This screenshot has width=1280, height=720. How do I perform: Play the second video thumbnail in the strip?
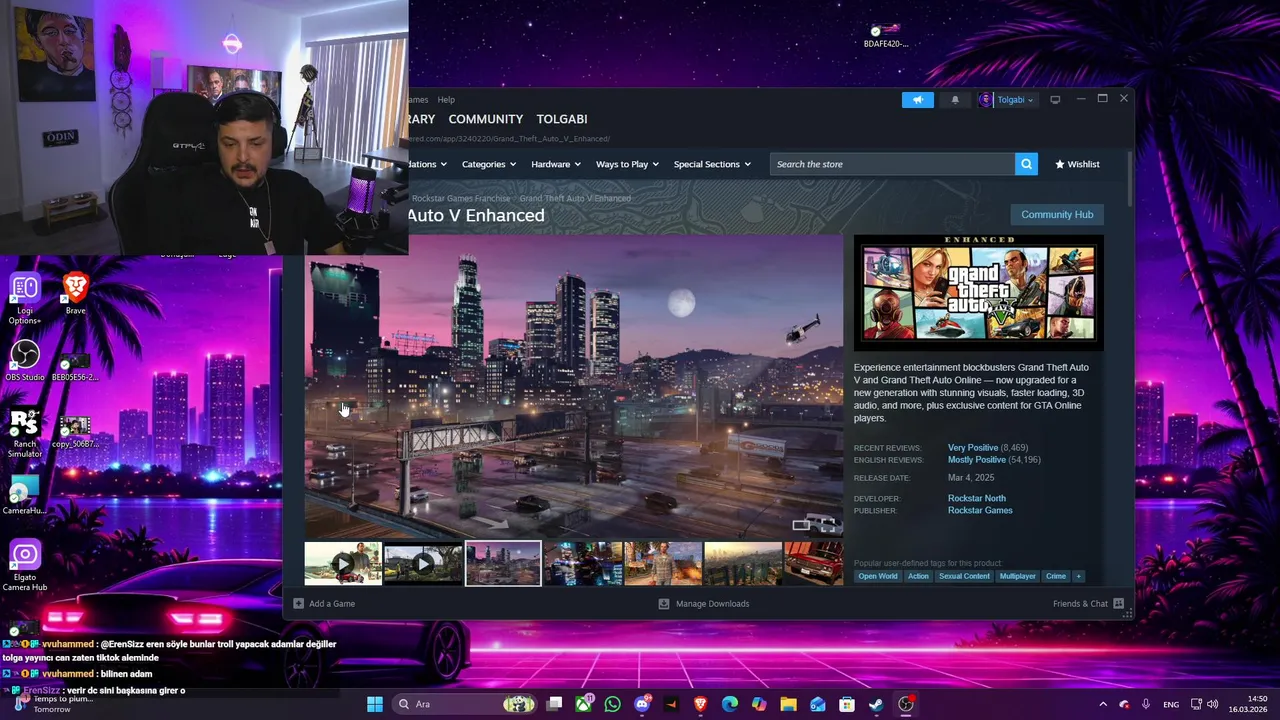click(x=423, y=564)
